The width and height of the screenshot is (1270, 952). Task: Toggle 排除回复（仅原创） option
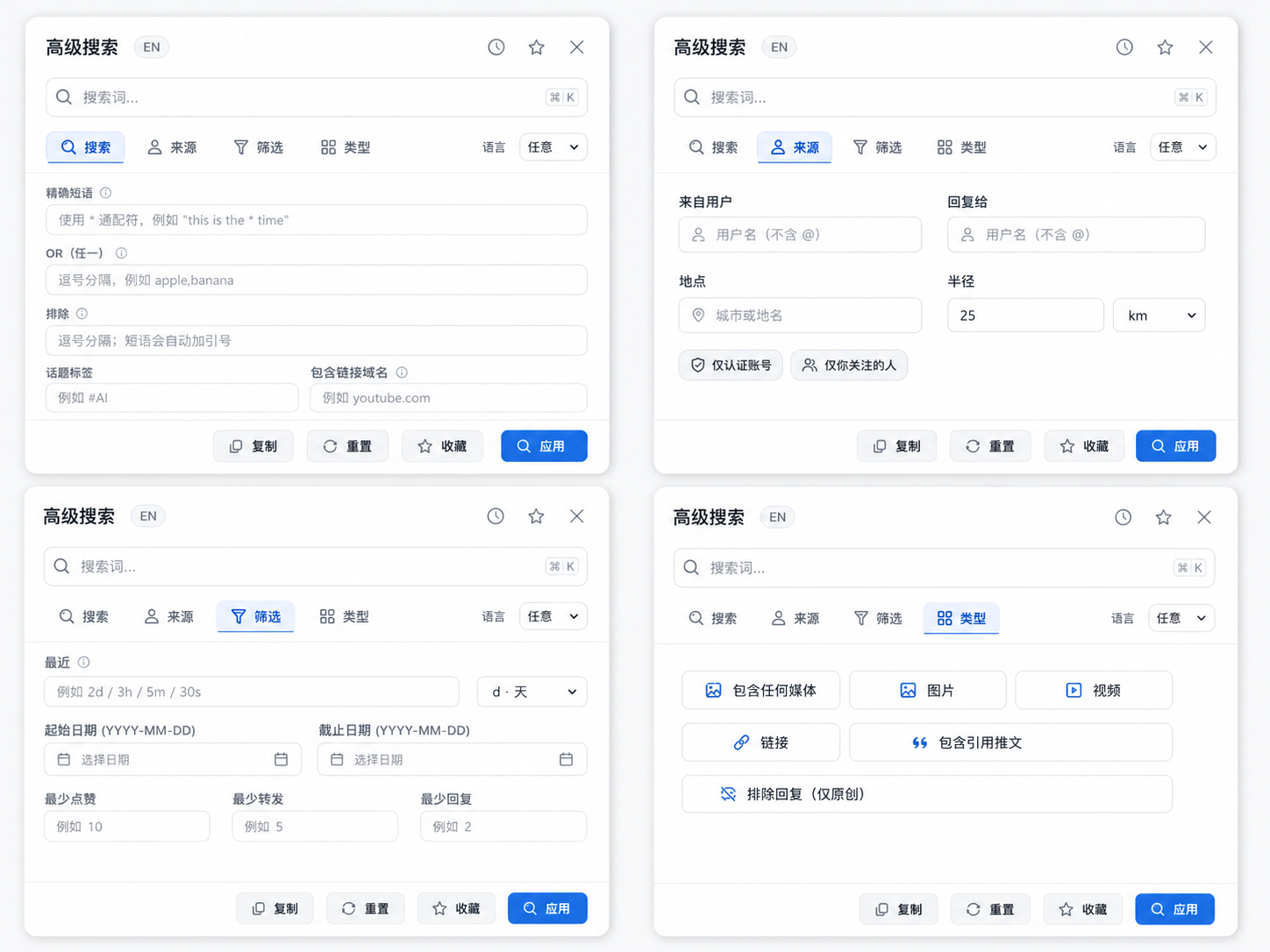[x=927, y=794]
